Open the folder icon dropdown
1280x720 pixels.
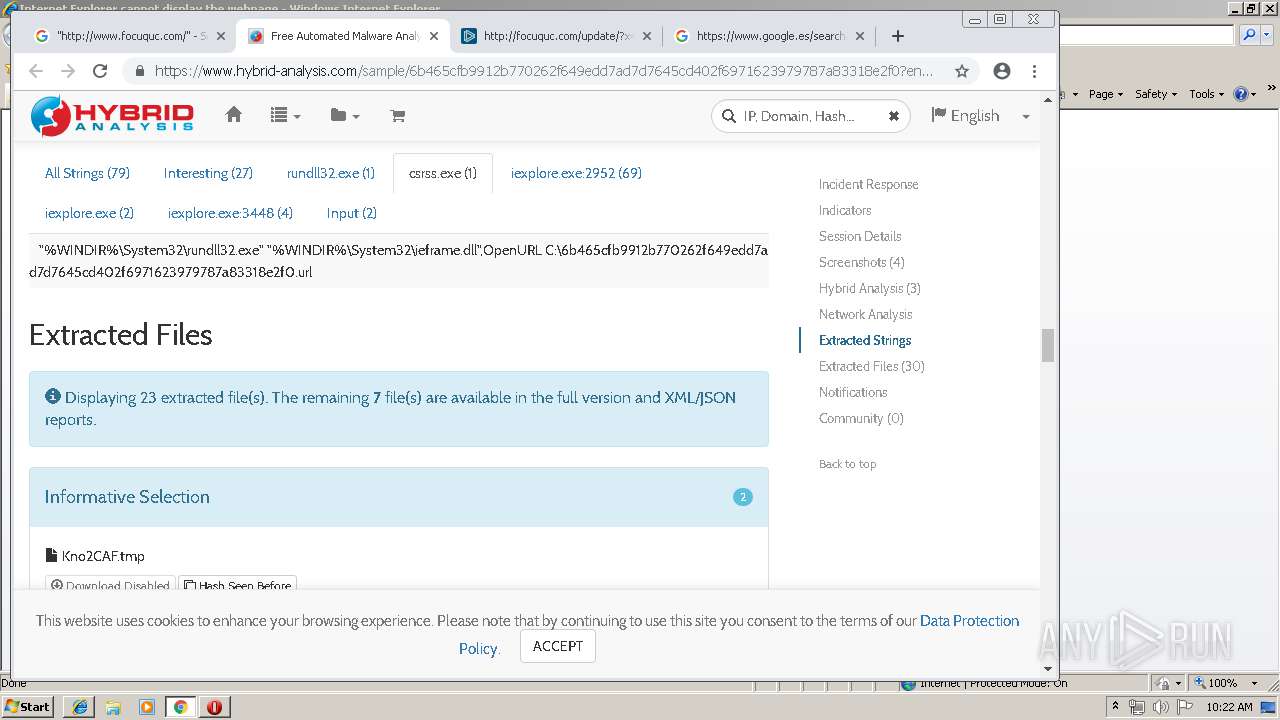345,116
